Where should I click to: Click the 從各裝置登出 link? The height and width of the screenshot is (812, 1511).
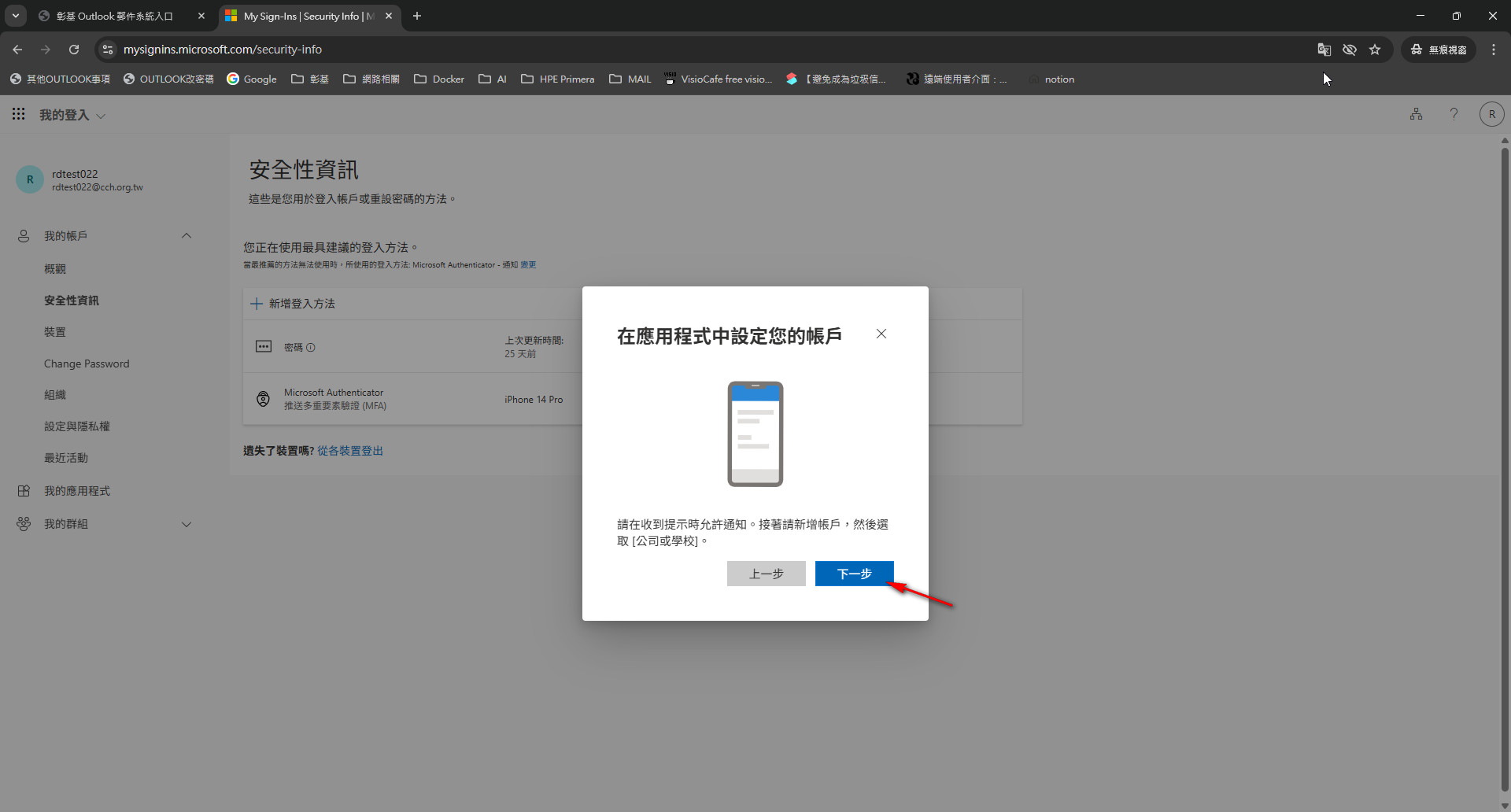349,451
